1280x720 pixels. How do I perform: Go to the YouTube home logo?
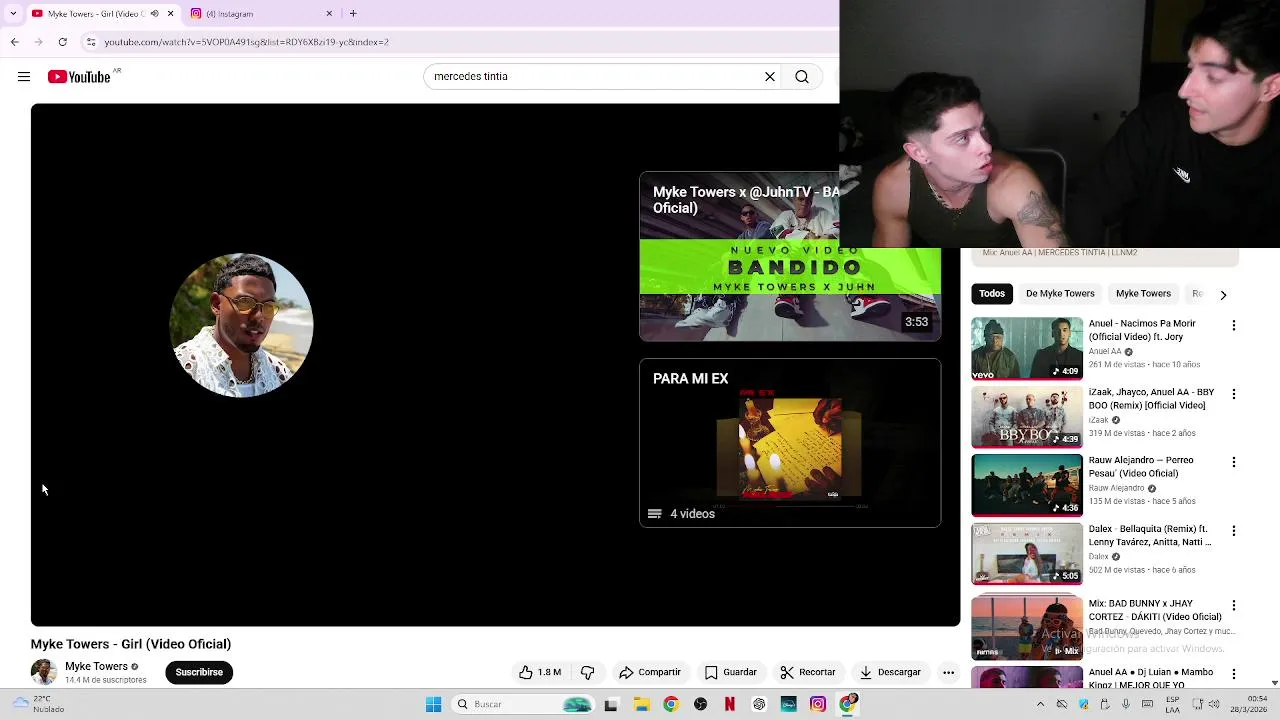[79, 77]
